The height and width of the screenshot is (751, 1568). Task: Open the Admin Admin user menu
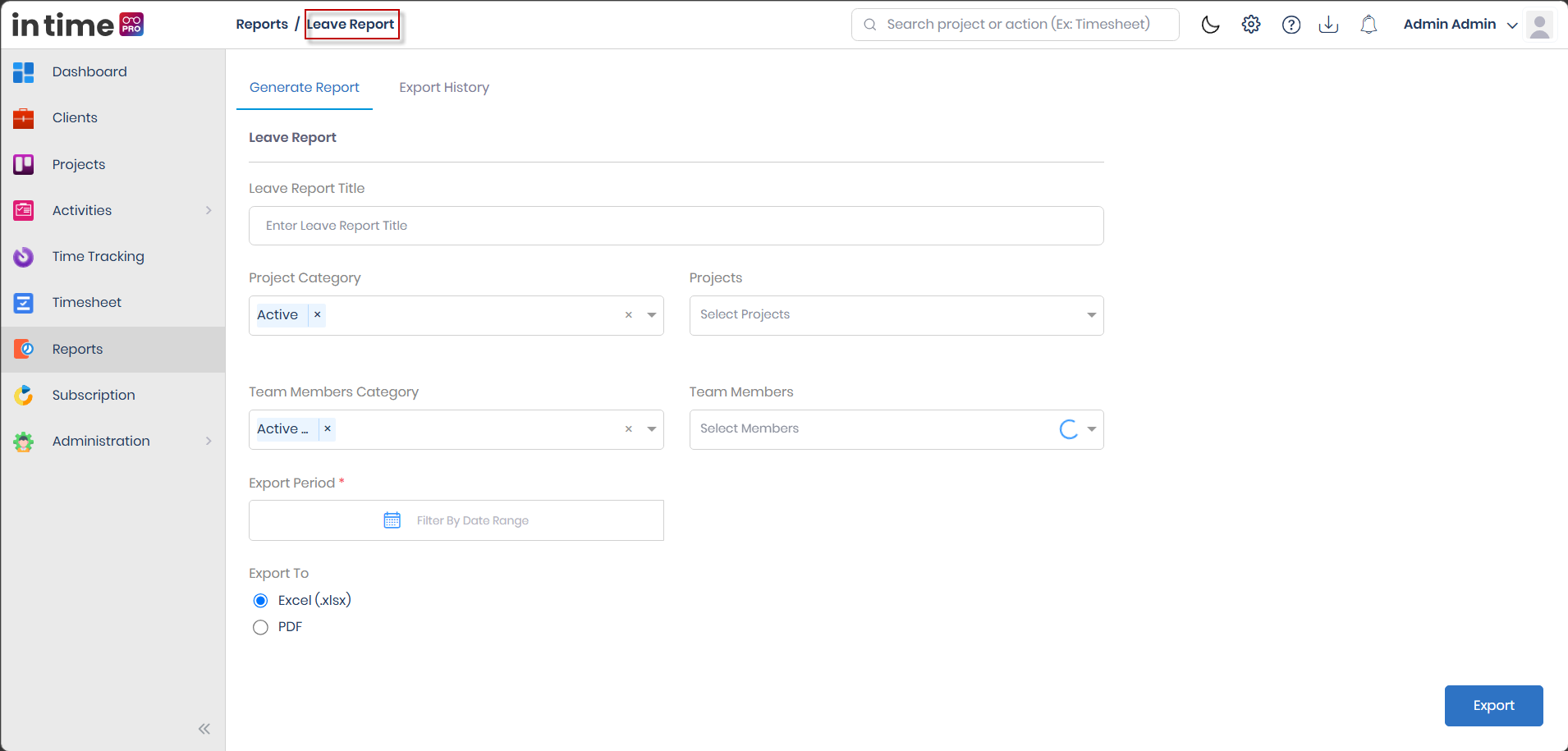coord(1460,25)
